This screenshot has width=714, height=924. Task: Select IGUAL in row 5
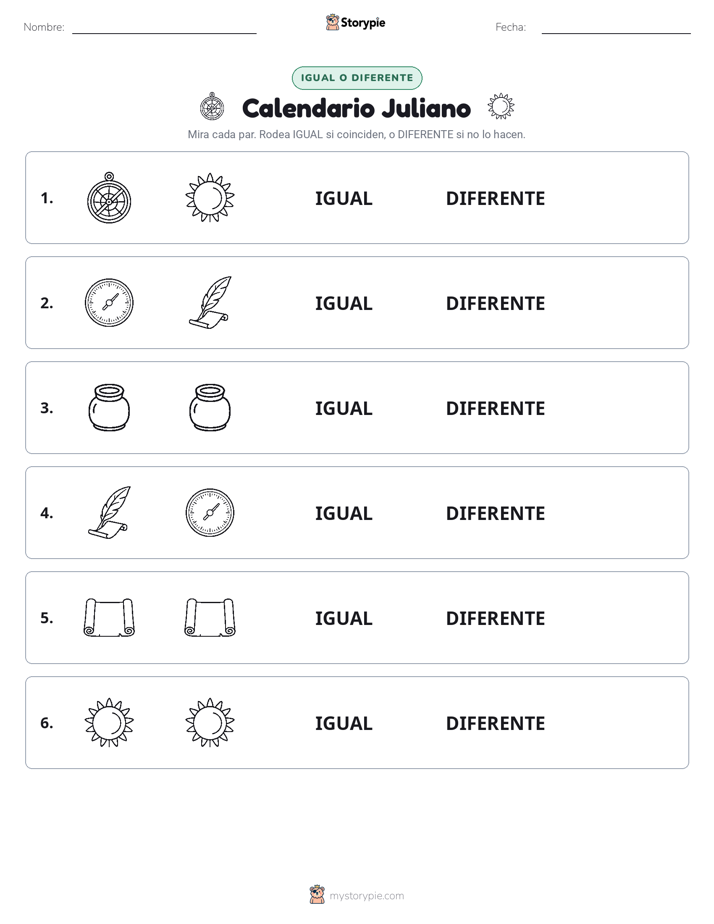pyautogui.click(x=343, y=618)
